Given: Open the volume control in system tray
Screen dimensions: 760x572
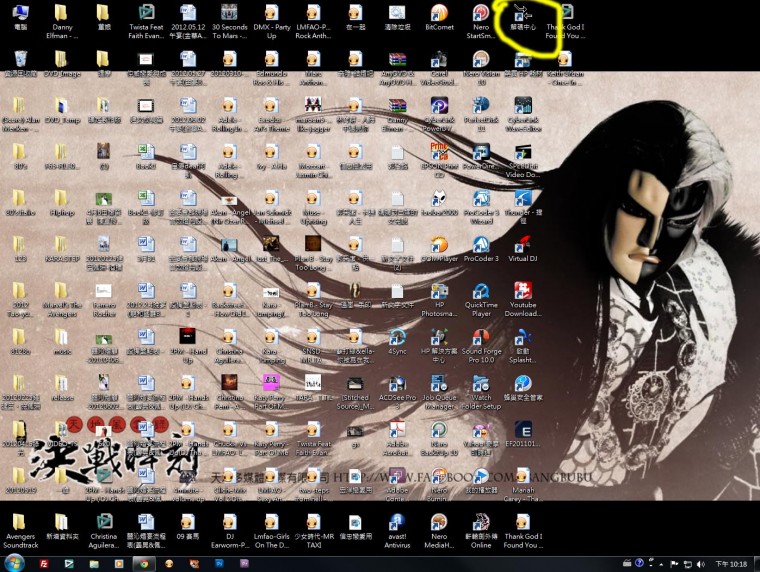Looking at the screenshot, I should coord(701,564).
